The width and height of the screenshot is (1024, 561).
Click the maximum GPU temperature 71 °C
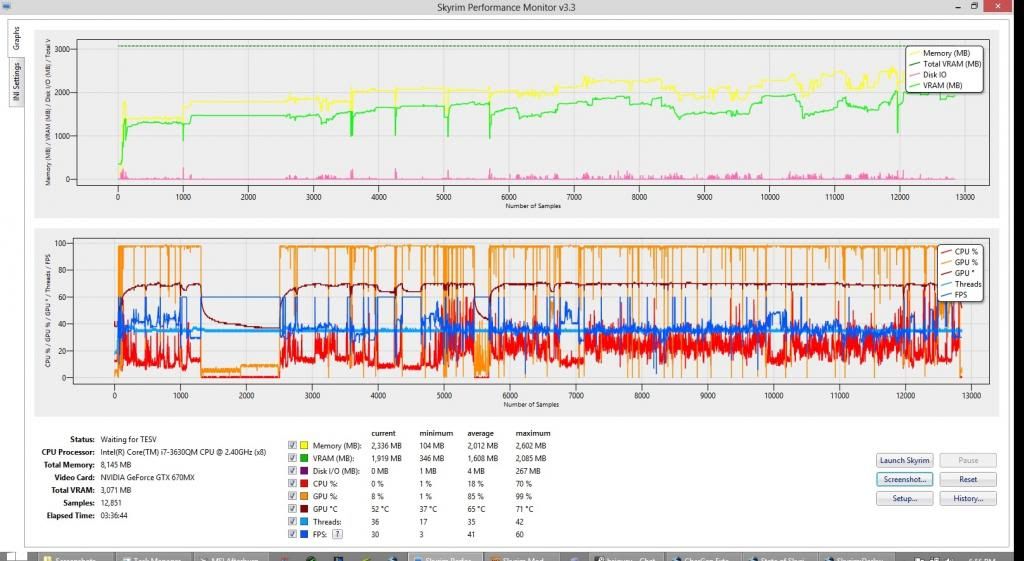(x=524, y=509)
